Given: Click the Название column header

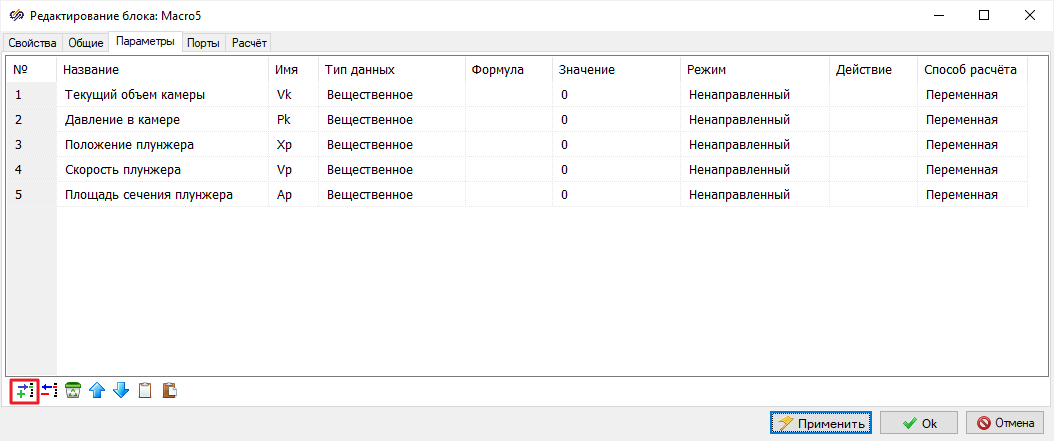Looking at the screenshot, I should (x=92, y=70).
